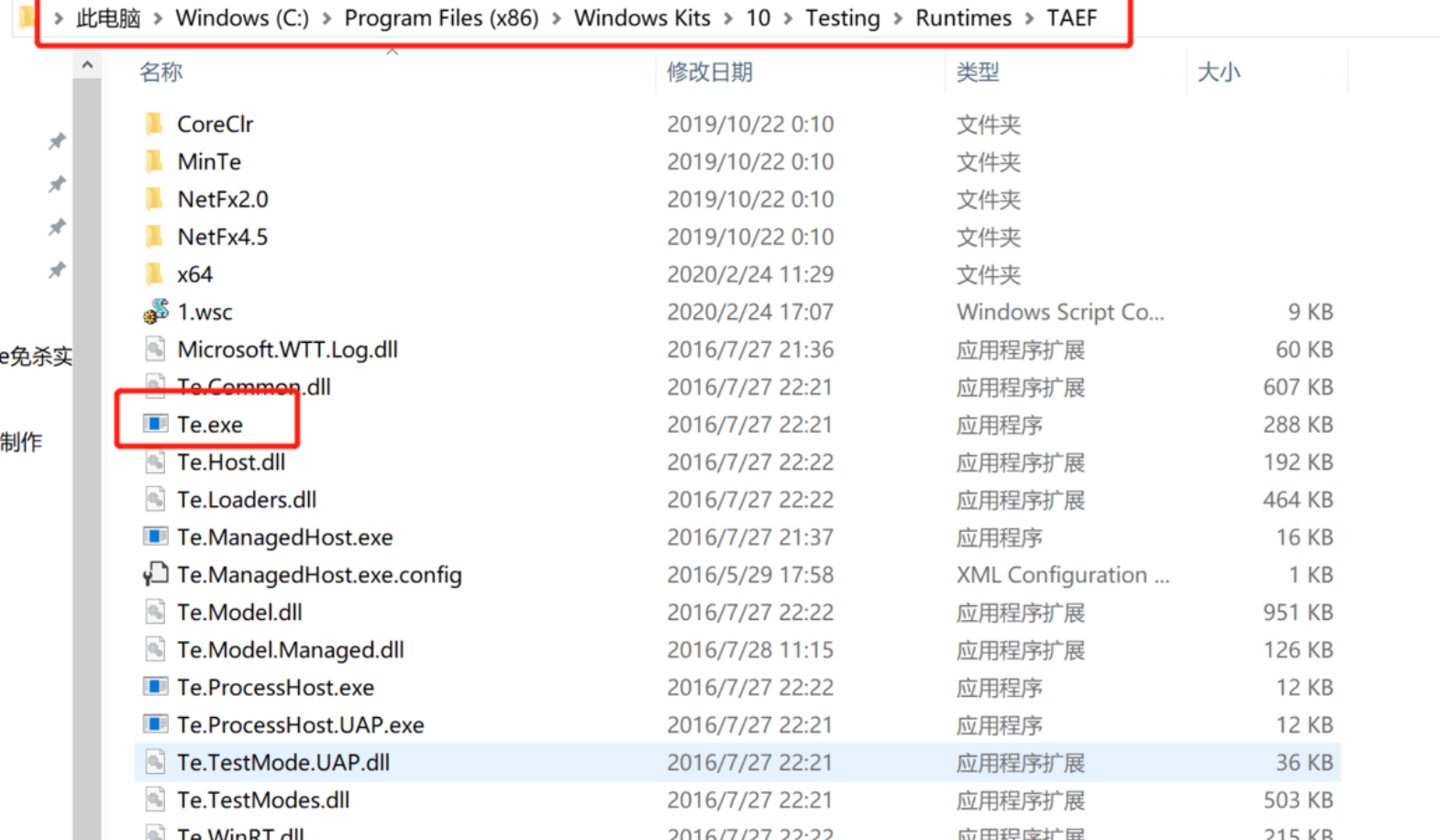Expand the chevron after the 10 breadcrumb
The width and height of the screenshot is (1440, 840).
[x=788, y=18]
